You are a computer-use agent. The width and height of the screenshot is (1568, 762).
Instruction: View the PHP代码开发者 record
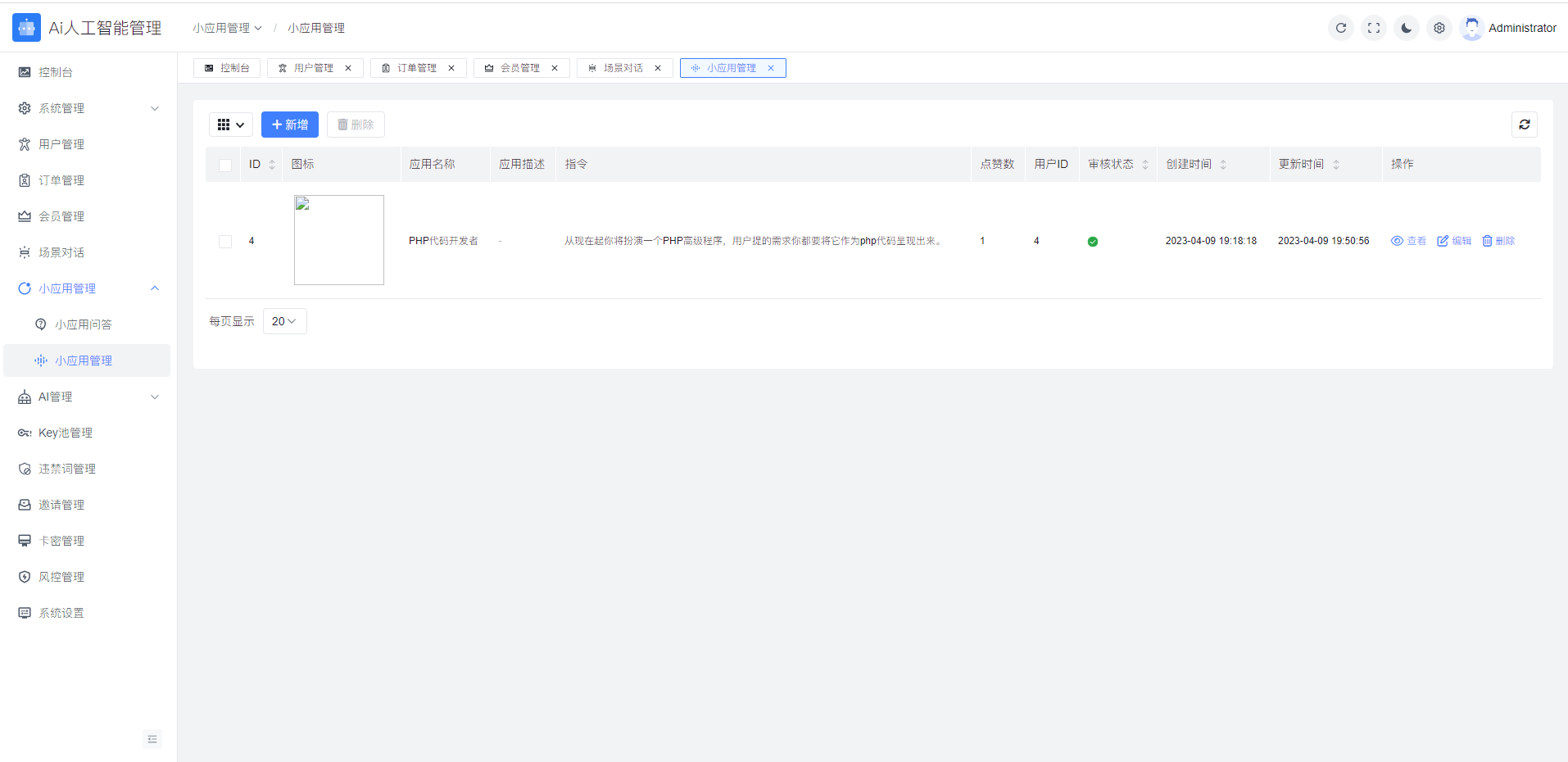pos(1408,241)
